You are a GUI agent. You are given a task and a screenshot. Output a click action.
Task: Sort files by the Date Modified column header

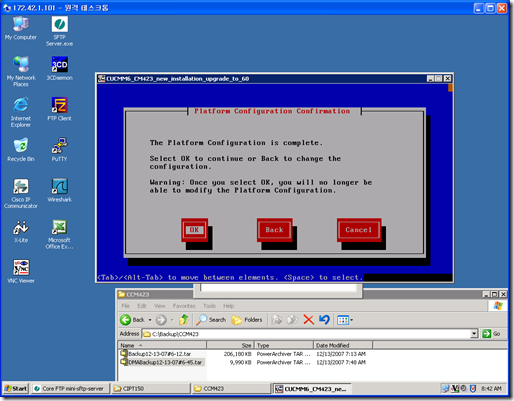point(343,345)
